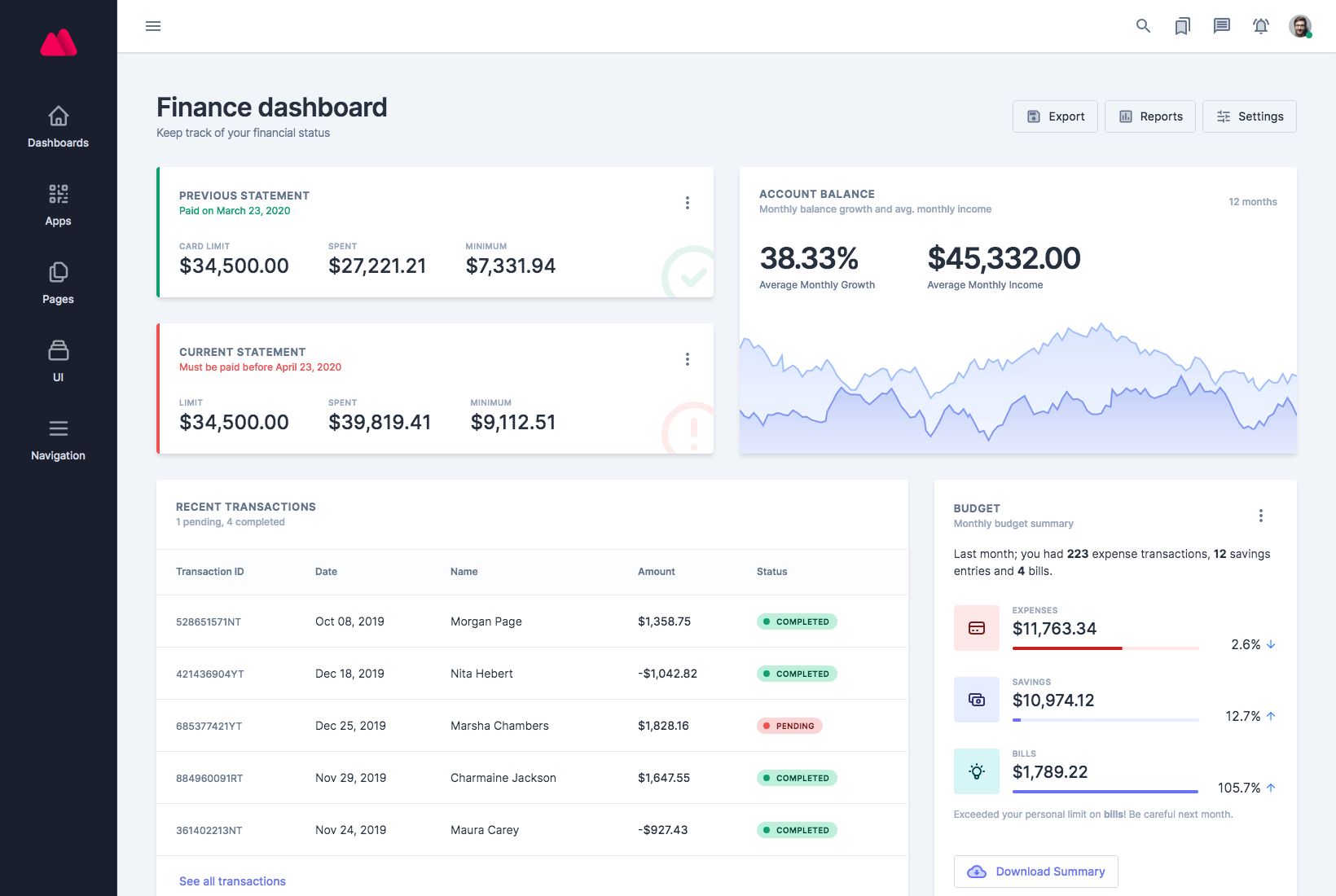Image resolution: width=1336 pixels, height=896 pixels.
Task: Toggle the hamburger menu in top bar
Action: (153, 26)
